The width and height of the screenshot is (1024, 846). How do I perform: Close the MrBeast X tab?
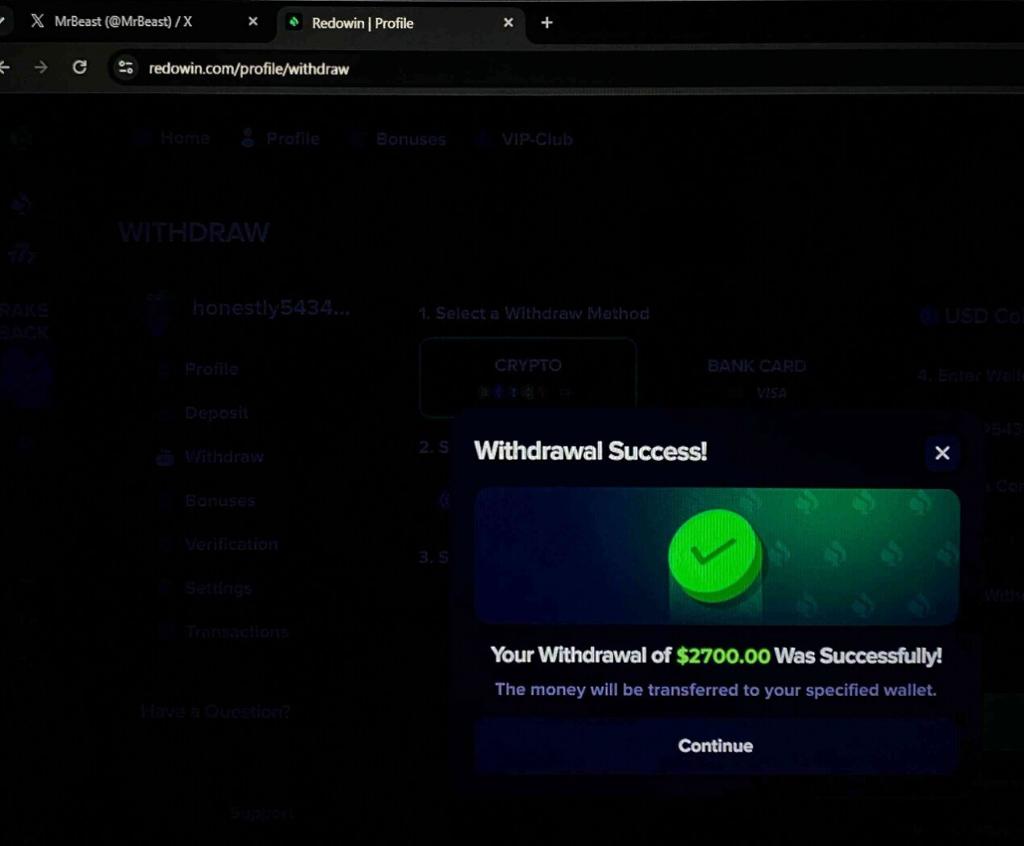pos(253,22)
